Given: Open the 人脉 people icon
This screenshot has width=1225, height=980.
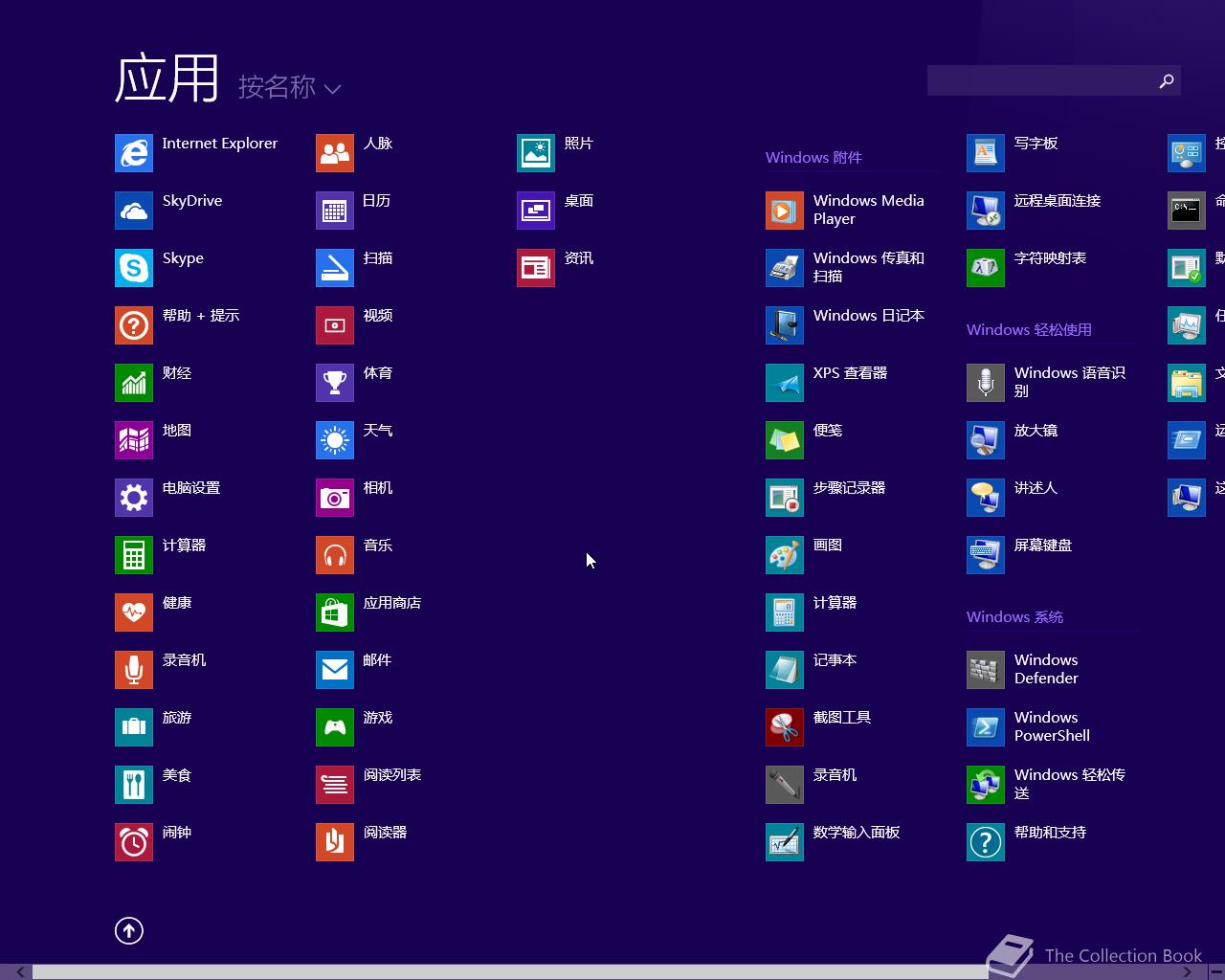Looking at the screenshot, I should [335, 153].
